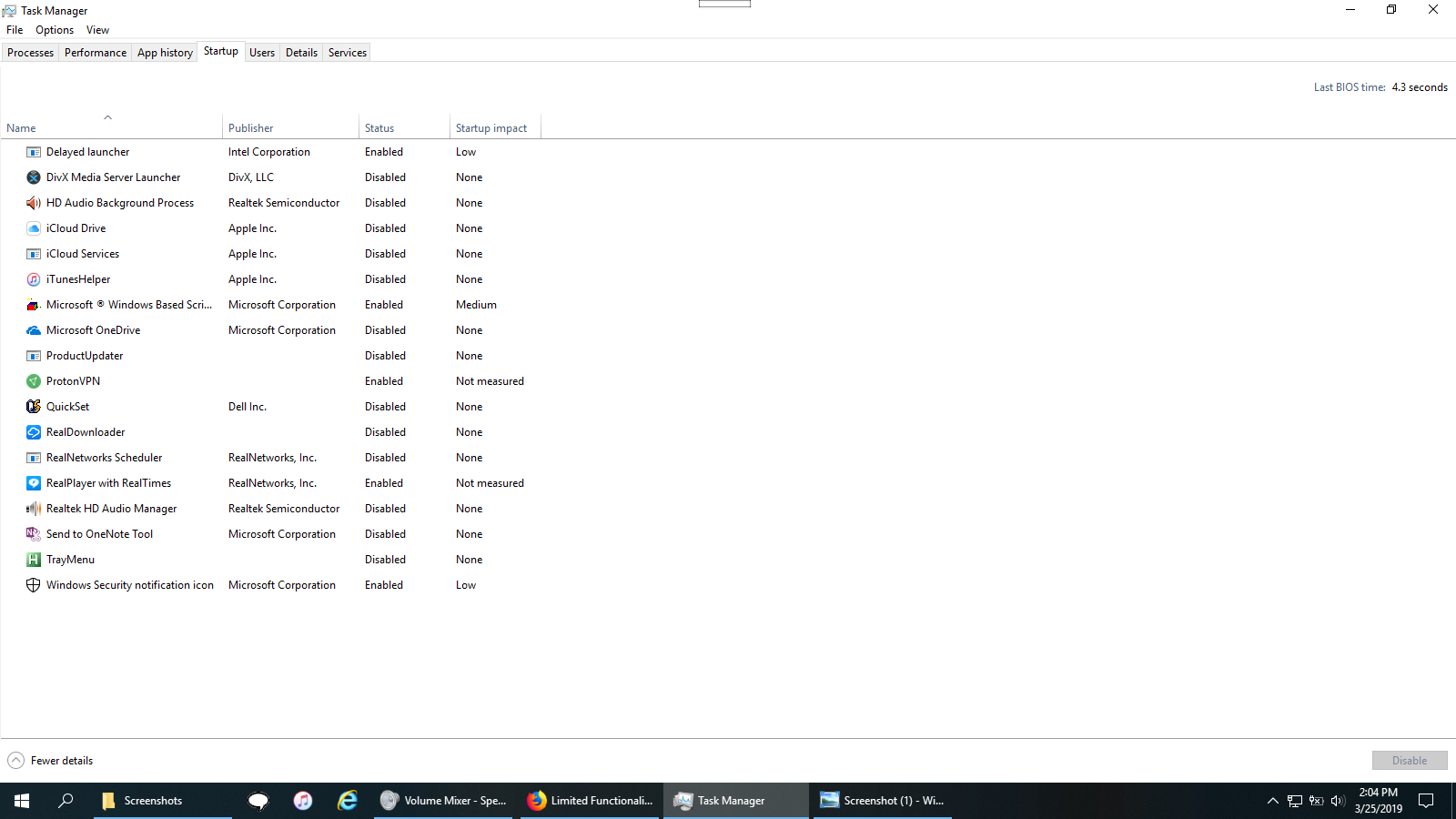The width and height of the screenshot is (1456, 819).
Task: Click the Windows Security notification shield icon
Action: point(34,585)
